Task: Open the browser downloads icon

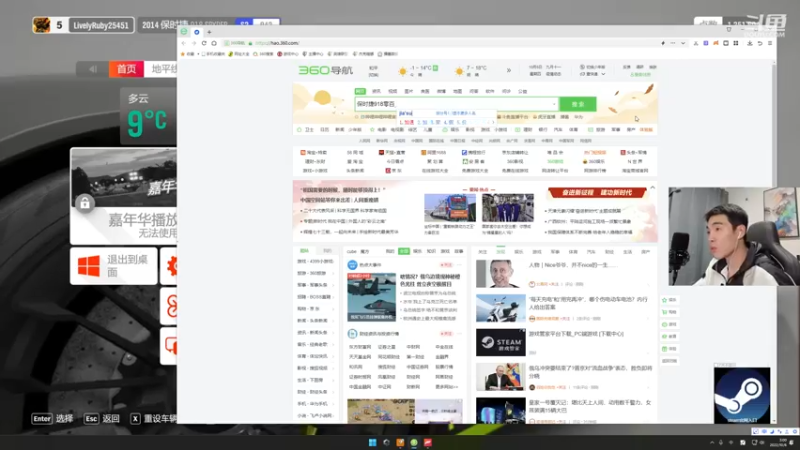Action: coord(749,43)
